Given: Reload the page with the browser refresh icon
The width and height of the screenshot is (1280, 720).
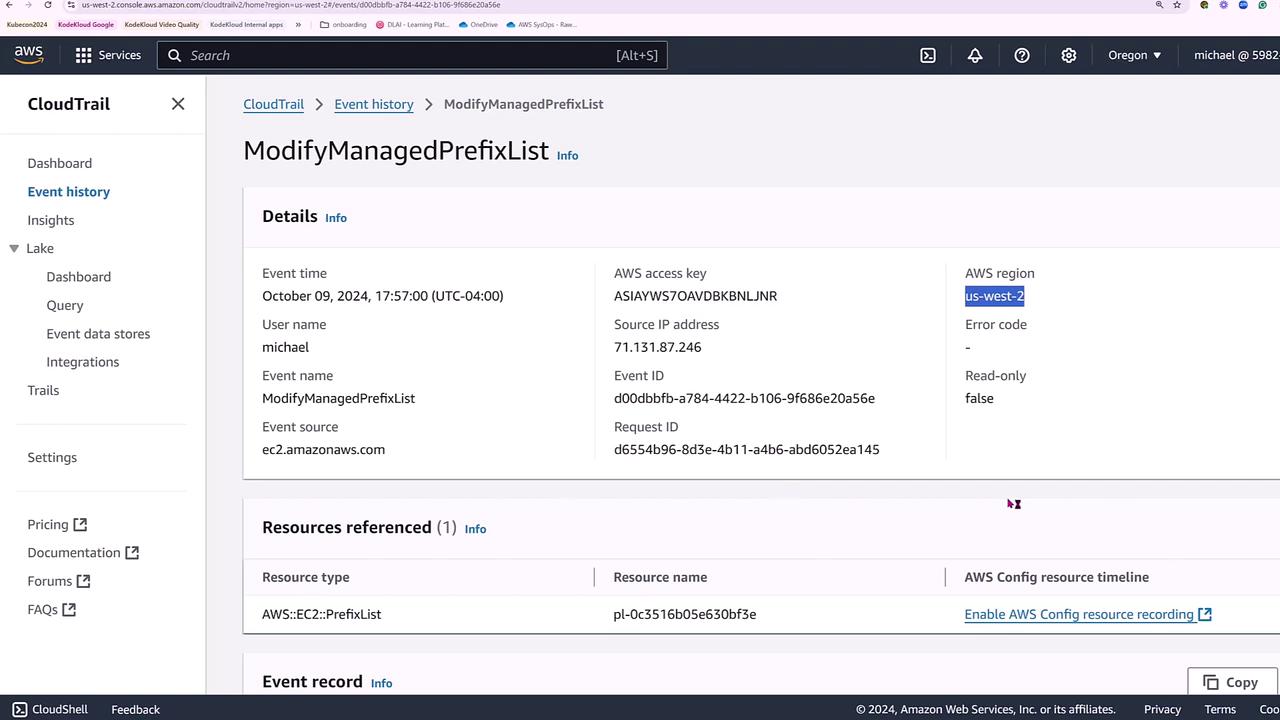Looking at the screenshot, I should pyautogui.click(x=48, y=5).
